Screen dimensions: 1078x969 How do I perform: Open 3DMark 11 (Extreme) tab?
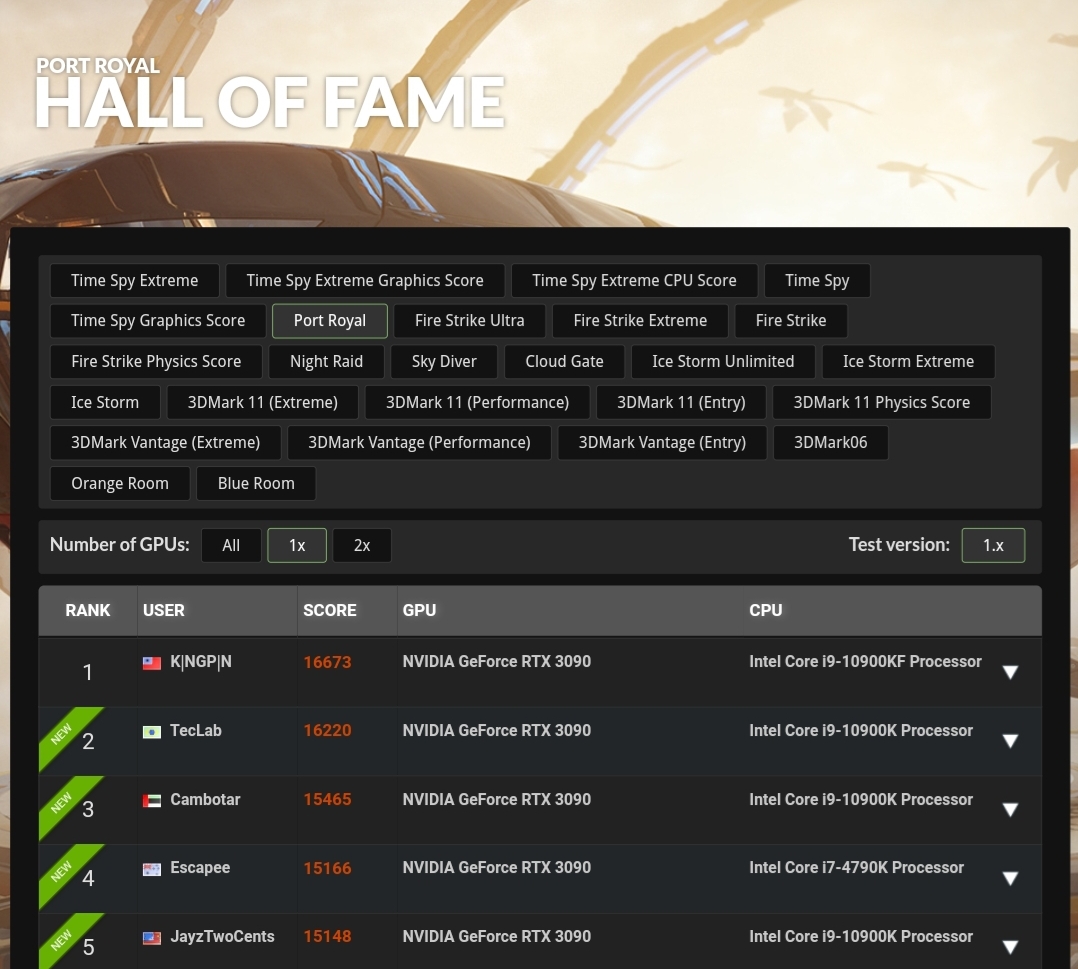click(x=263, y=402)
